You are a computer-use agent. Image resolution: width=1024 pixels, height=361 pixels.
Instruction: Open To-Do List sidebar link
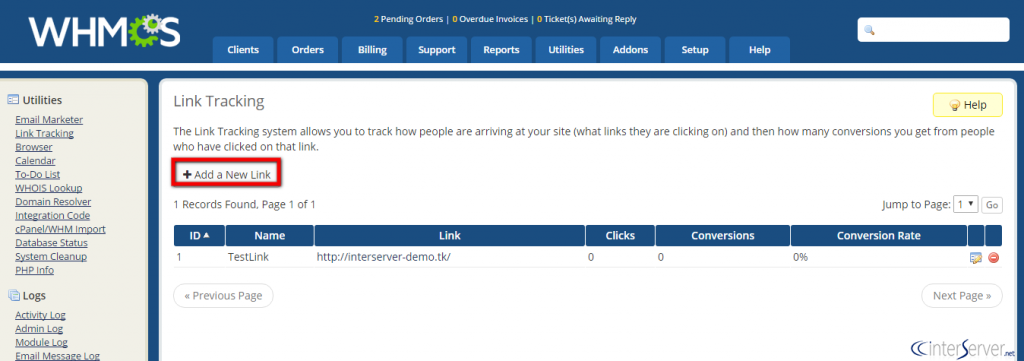[x=37, y=174]
